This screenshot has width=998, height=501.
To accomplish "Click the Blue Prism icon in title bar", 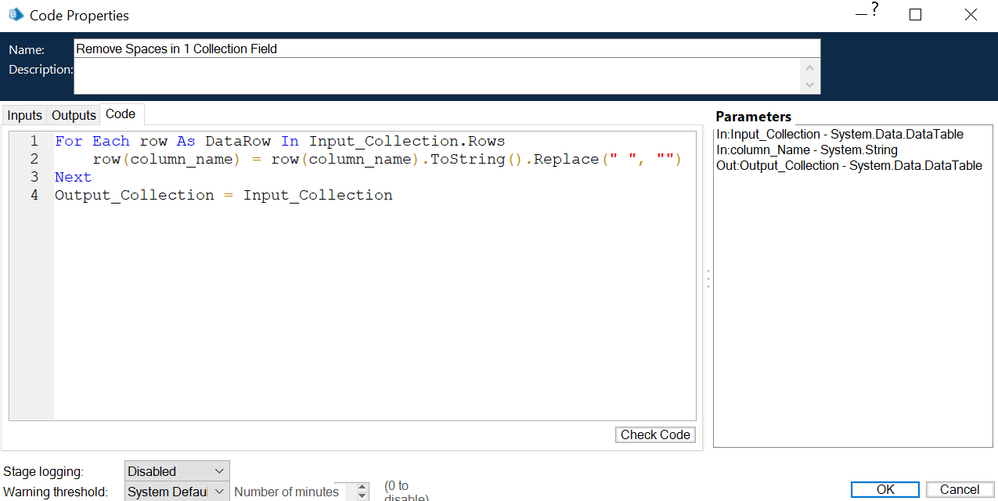I will click(x=15, y=15).
